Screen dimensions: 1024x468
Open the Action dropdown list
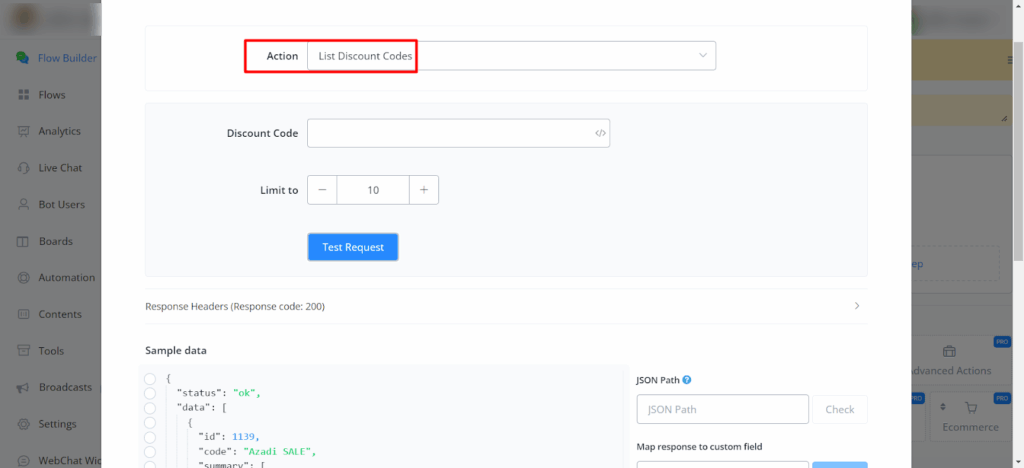510,56
